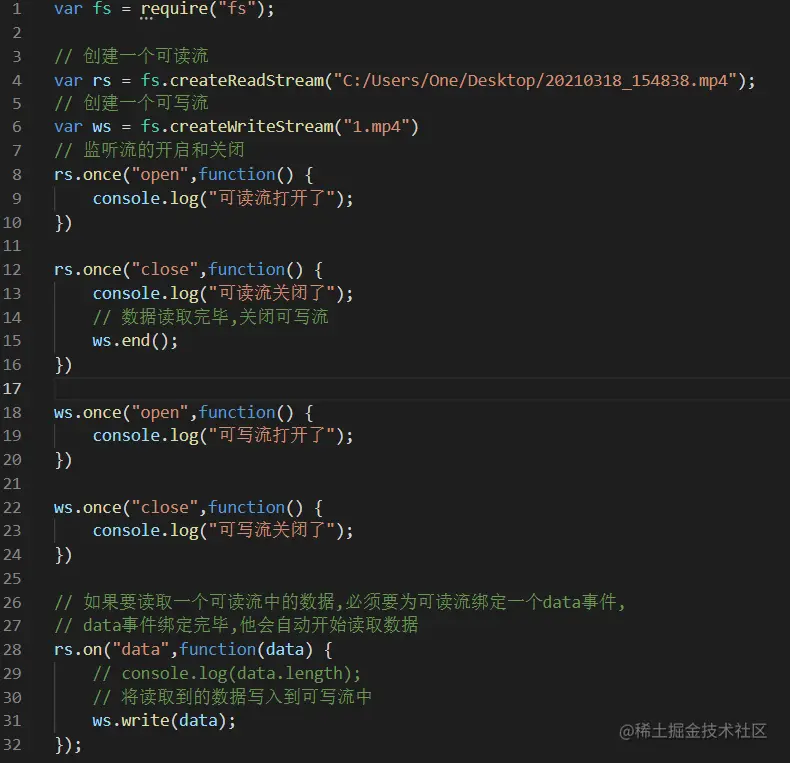The image size is (790, 763).
Task: Click the string "可写流关闭了" on line 23
Action: coord(272,531)
